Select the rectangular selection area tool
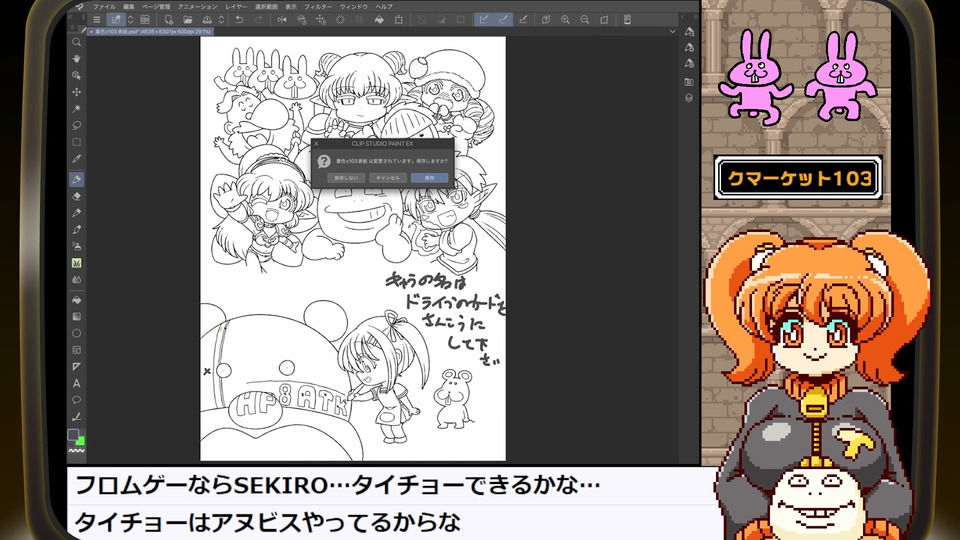This screenshot has height=540, width=960. pyautogui.click(x=77, y=142)
